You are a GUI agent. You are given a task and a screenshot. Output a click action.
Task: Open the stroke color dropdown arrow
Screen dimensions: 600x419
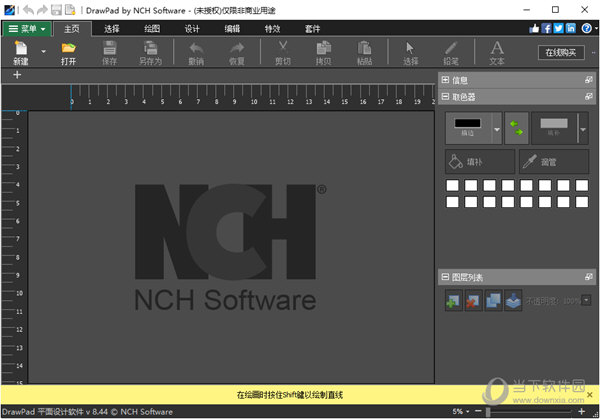coord(497,129)
